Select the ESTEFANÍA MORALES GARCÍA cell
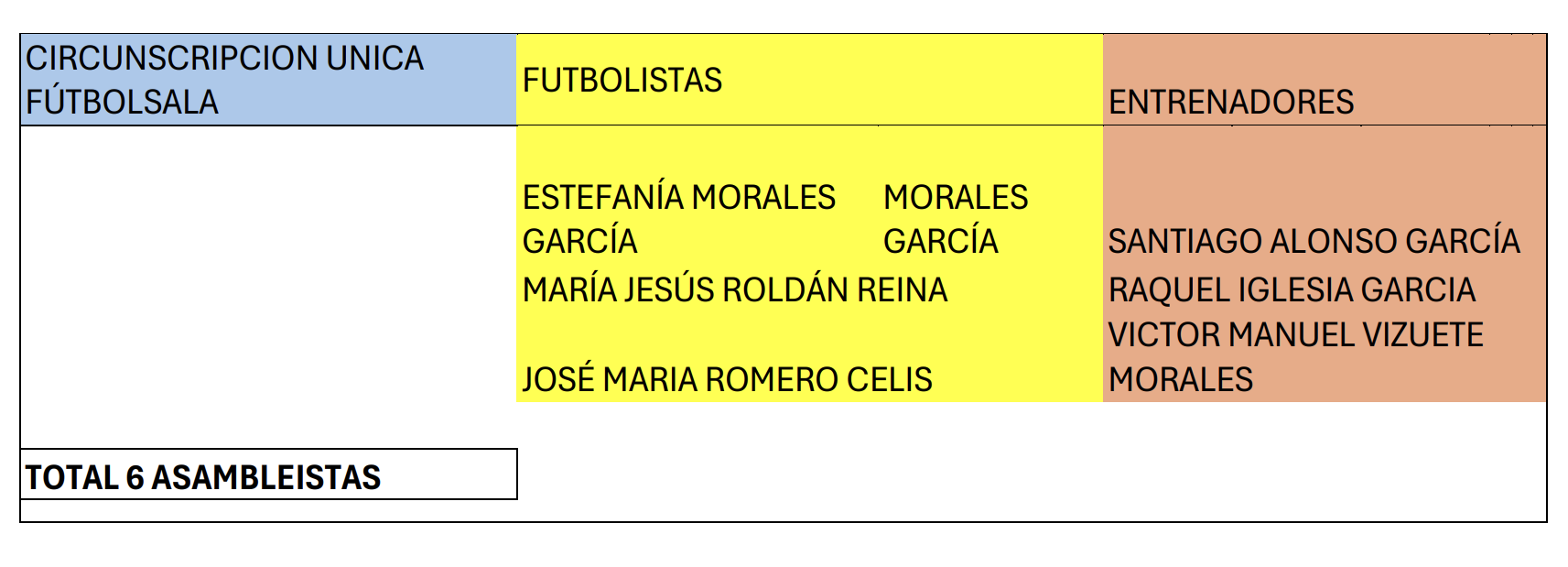 click(x=678, y=219)
